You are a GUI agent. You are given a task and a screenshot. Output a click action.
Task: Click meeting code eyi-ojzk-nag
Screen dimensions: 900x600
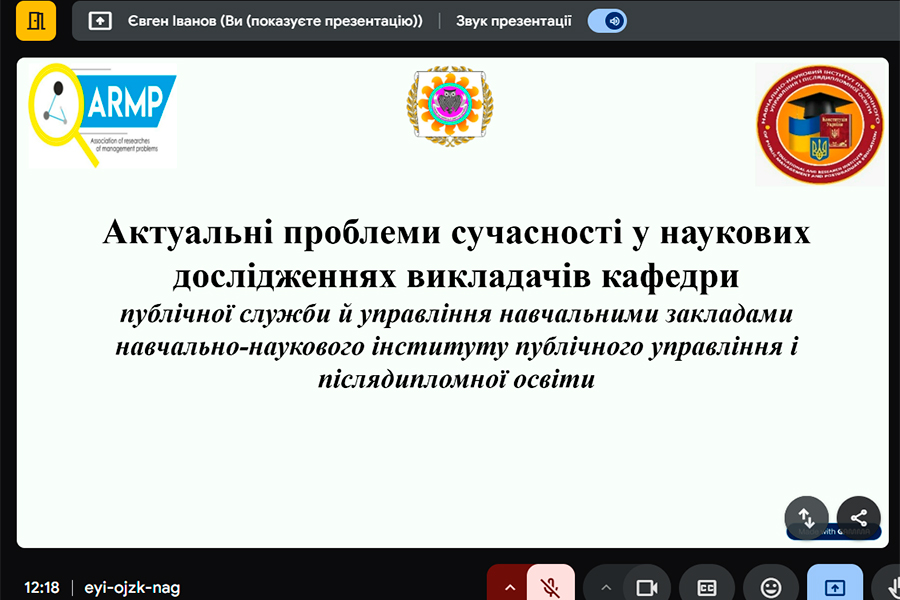pyautogui.click(x=132, y=587)
